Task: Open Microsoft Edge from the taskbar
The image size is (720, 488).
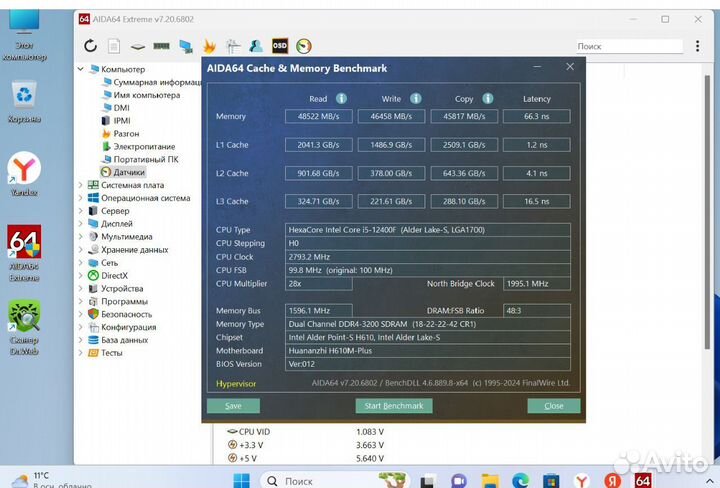Action: (x=520, y=480)
